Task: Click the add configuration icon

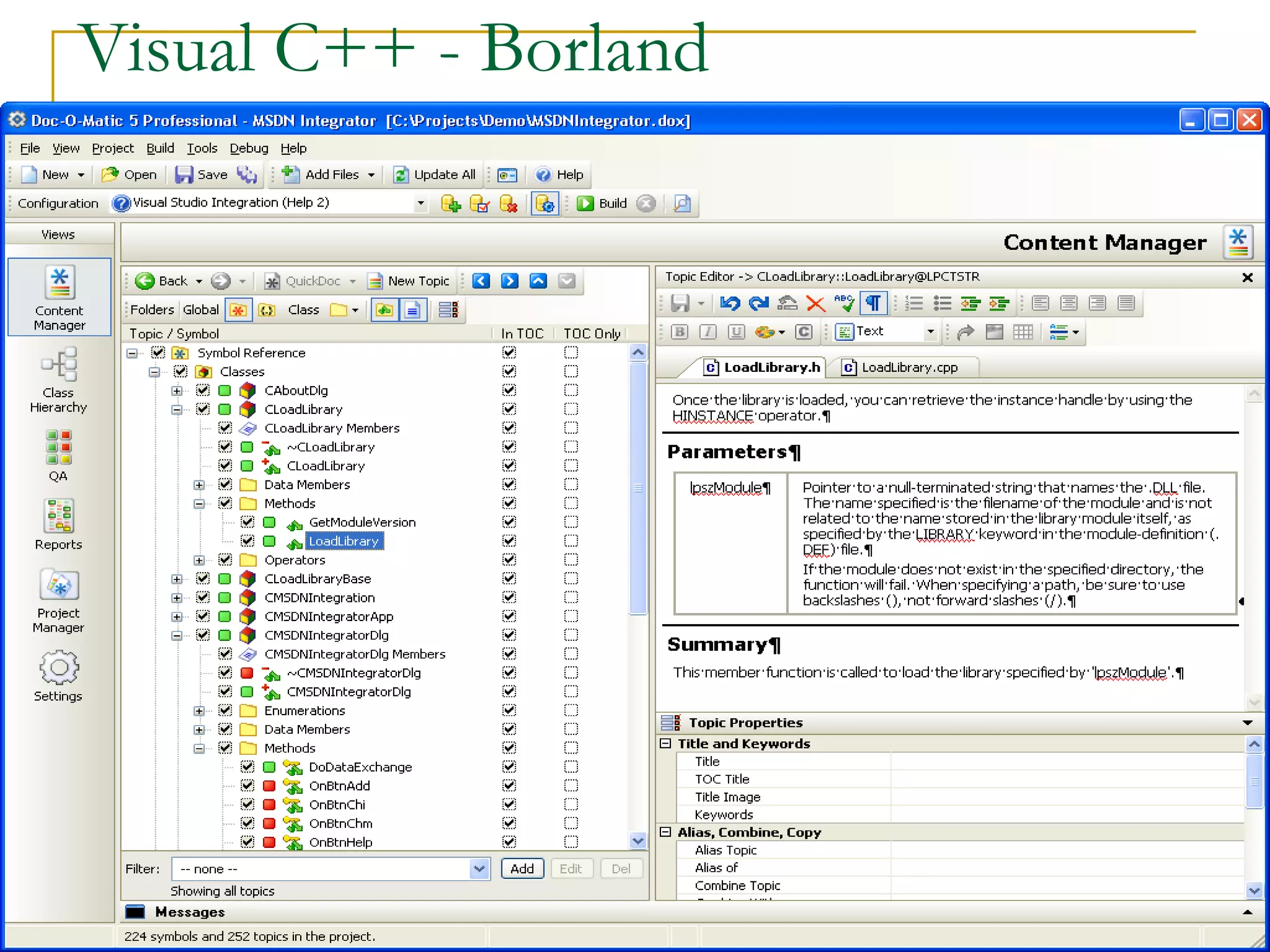Action: pos(451,203)
